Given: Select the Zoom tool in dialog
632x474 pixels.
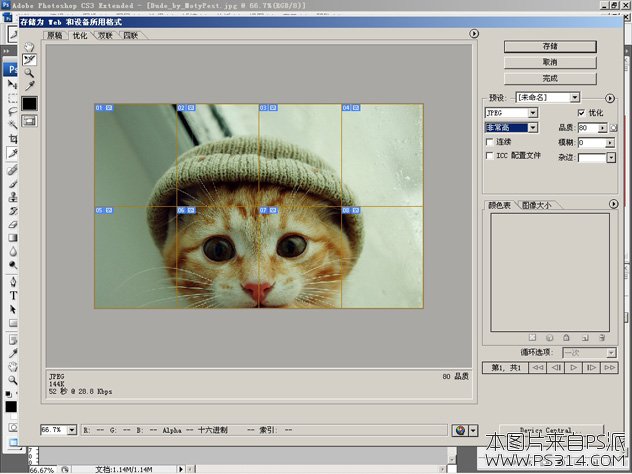Looking at the screenshot, I should point(30,73).
